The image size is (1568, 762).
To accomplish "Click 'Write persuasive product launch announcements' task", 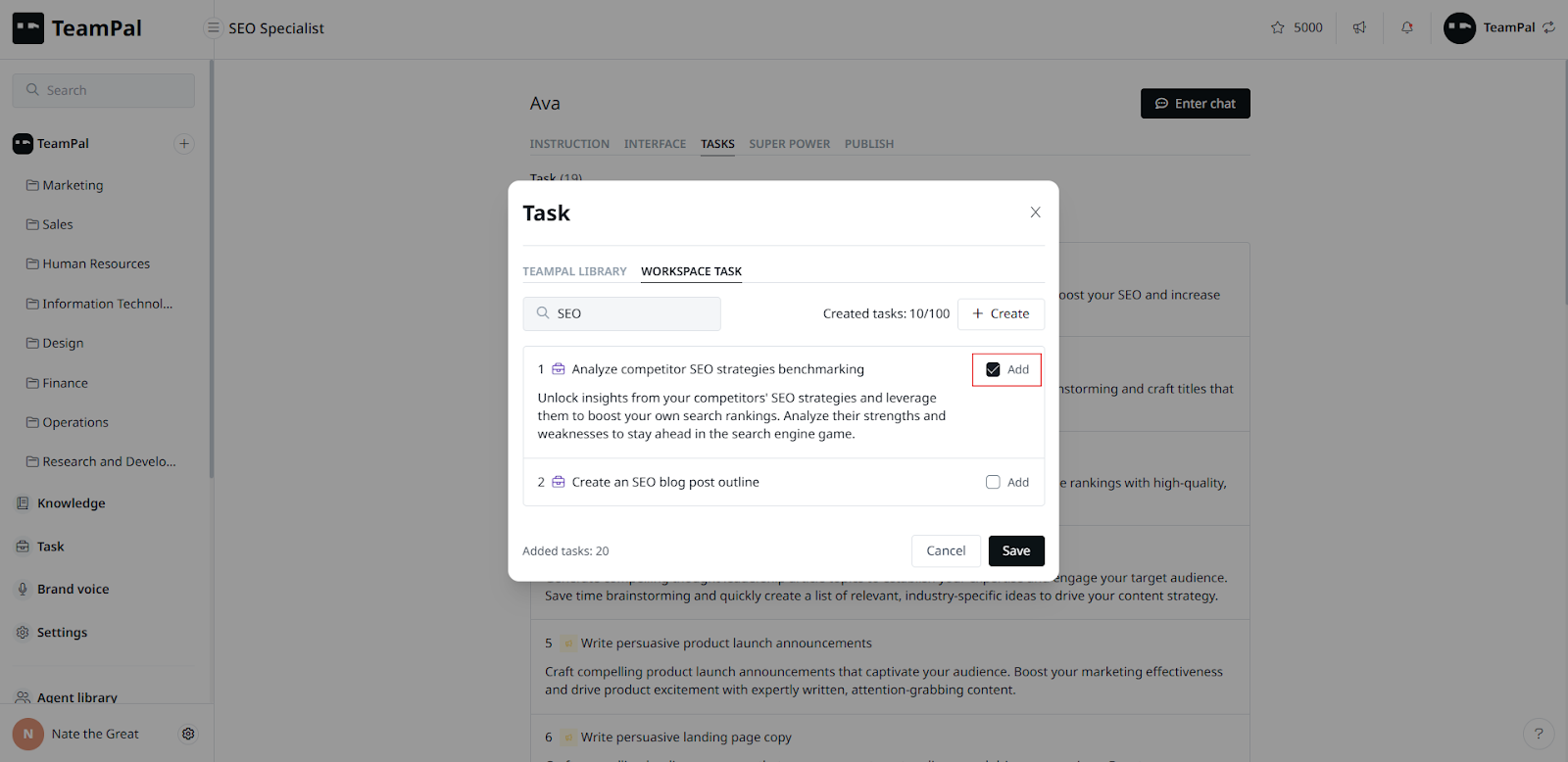I will pyautogui.click(x=726, y=643).
